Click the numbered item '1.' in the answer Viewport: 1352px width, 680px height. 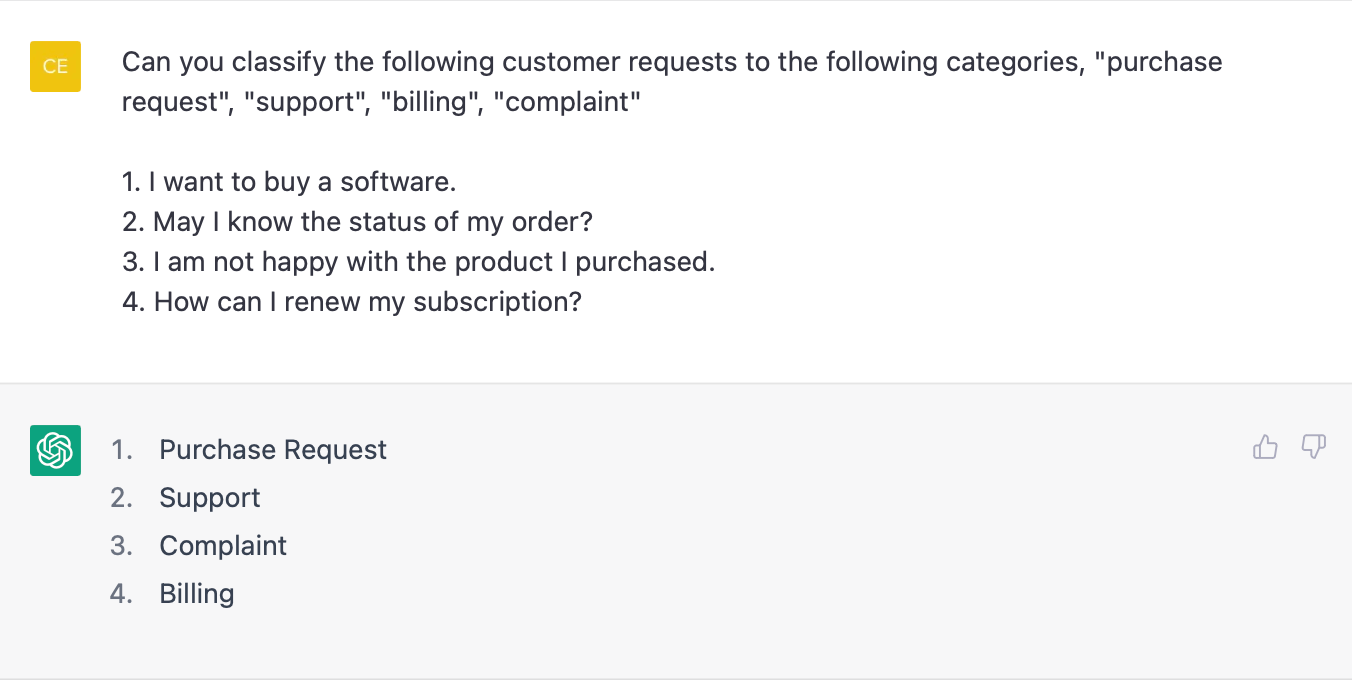click(121, 449)
